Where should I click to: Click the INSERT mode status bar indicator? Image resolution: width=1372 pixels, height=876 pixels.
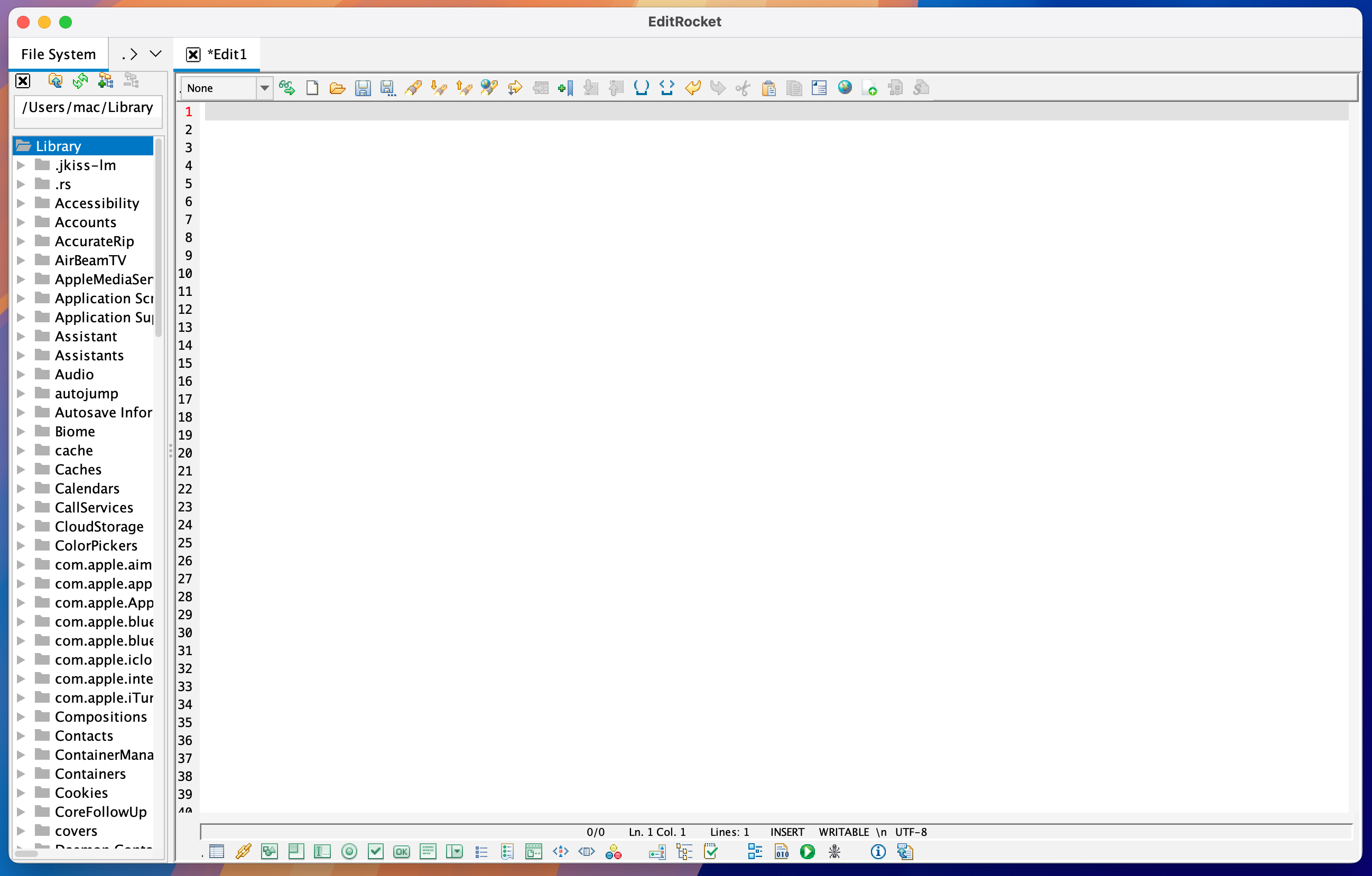click(787, 832)
